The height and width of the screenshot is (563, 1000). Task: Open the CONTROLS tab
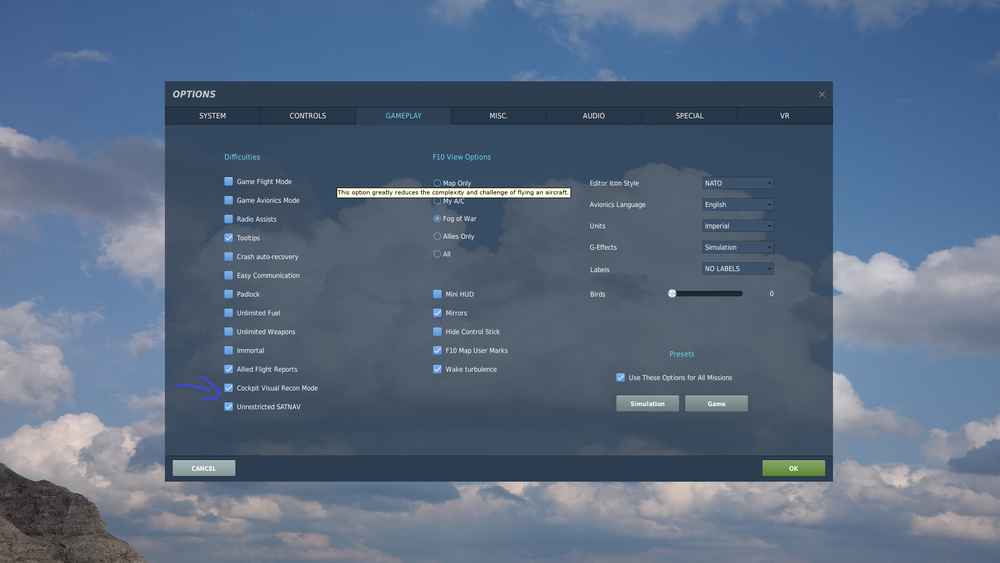click(308, 116)
